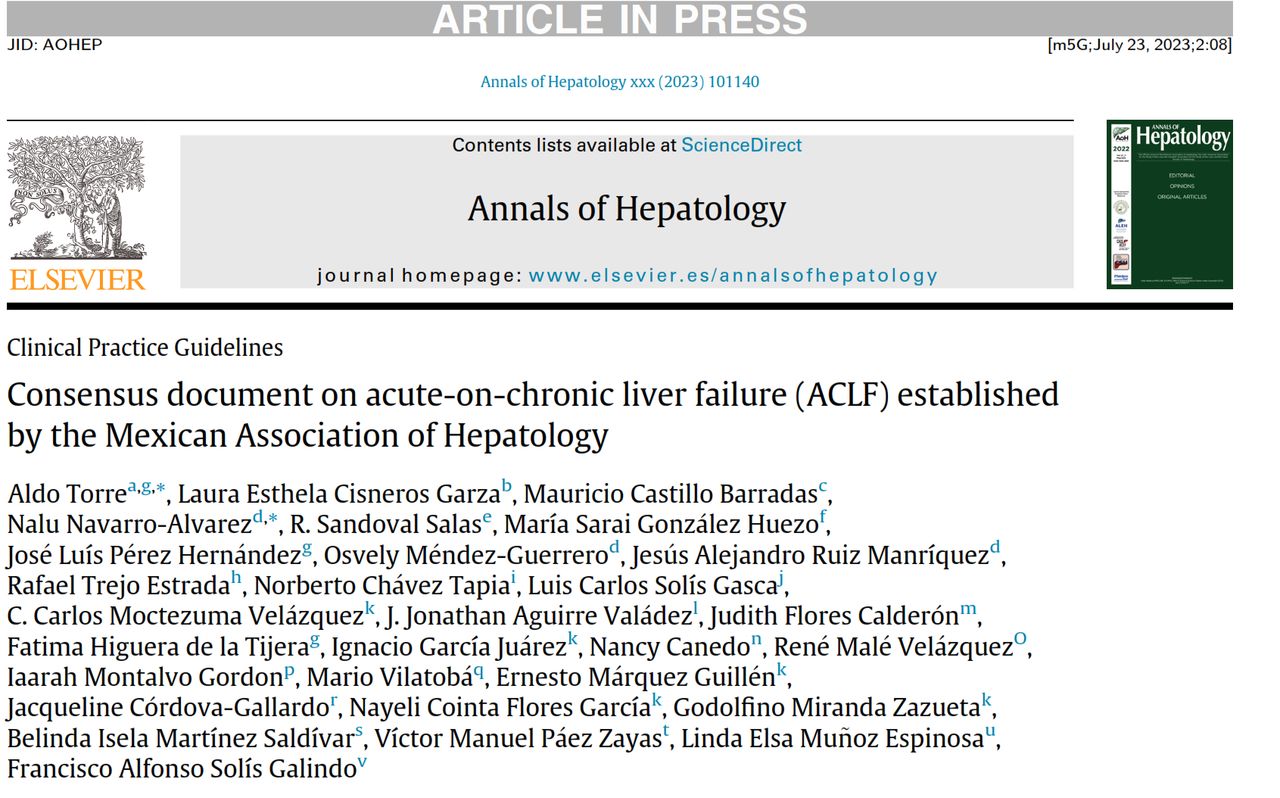Screen dimensions: 1280x798
Task: Click affiliation superscript e after Sandoval Salas
Action: click(486, 518)
